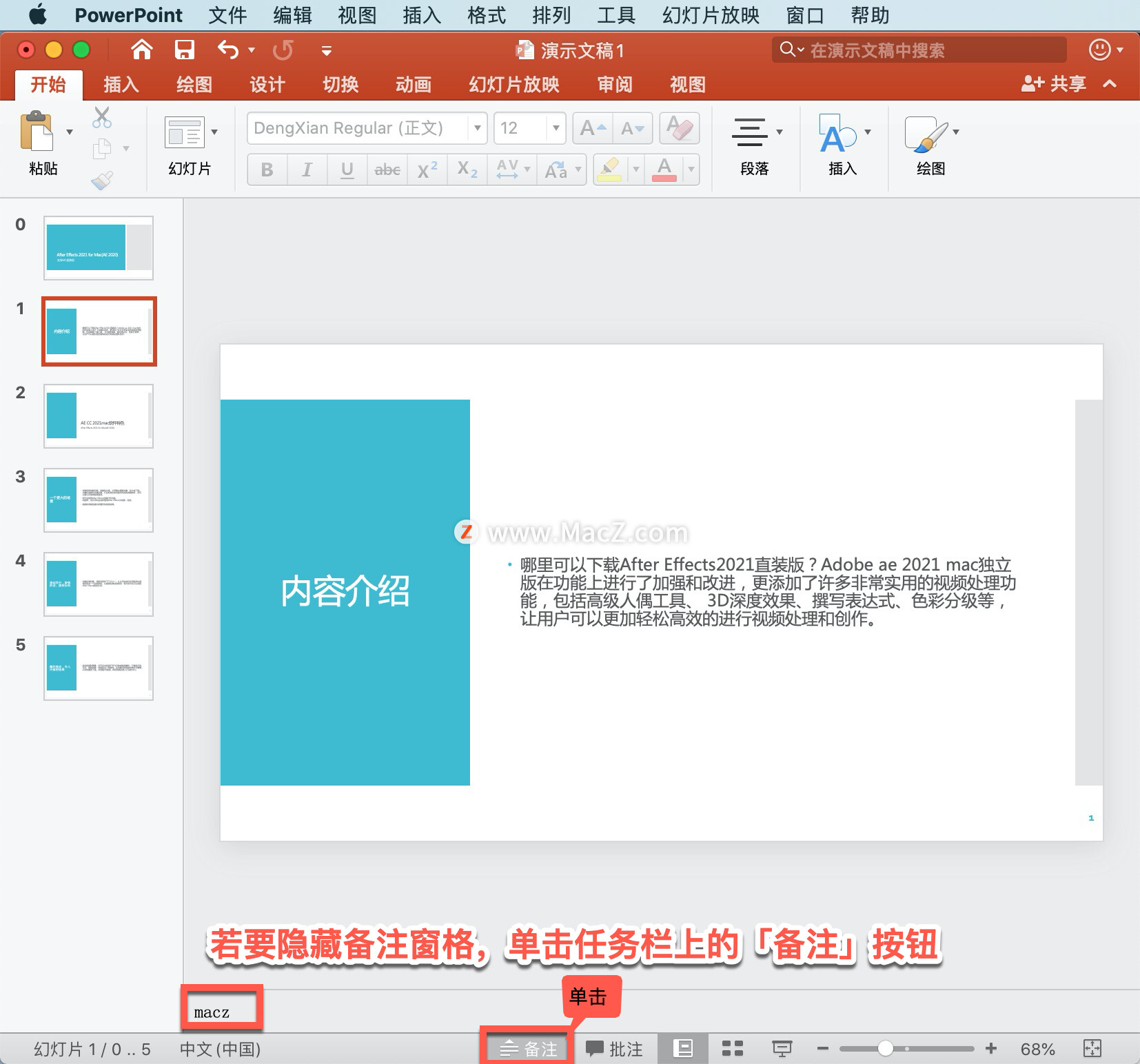Switch to the 动画 animations tab
Image resolution: width=1140 pixels, height=1064 pixels.
[x=414, y=84]
